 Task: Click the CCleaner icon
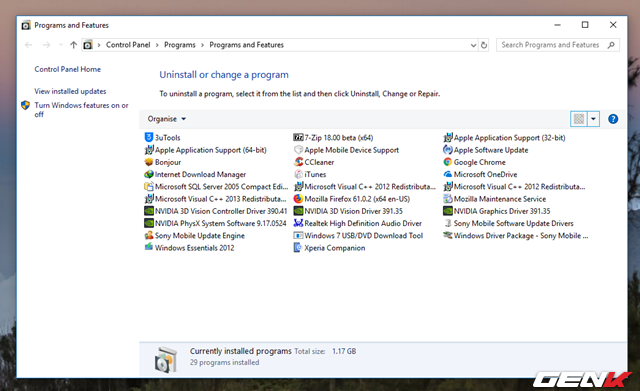(x=298, y=162)
